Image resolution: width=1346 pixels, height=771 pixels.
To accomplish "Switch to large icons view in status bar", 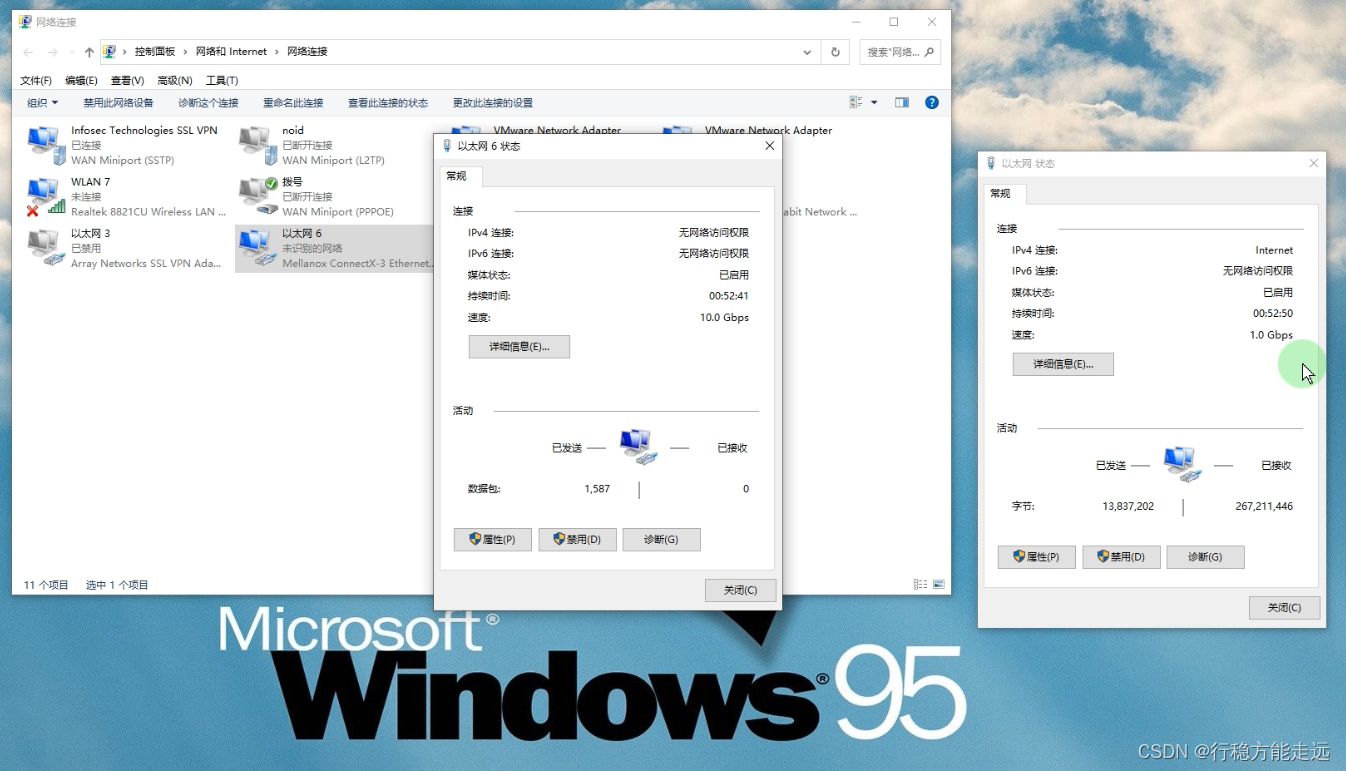I will point(938,584).
